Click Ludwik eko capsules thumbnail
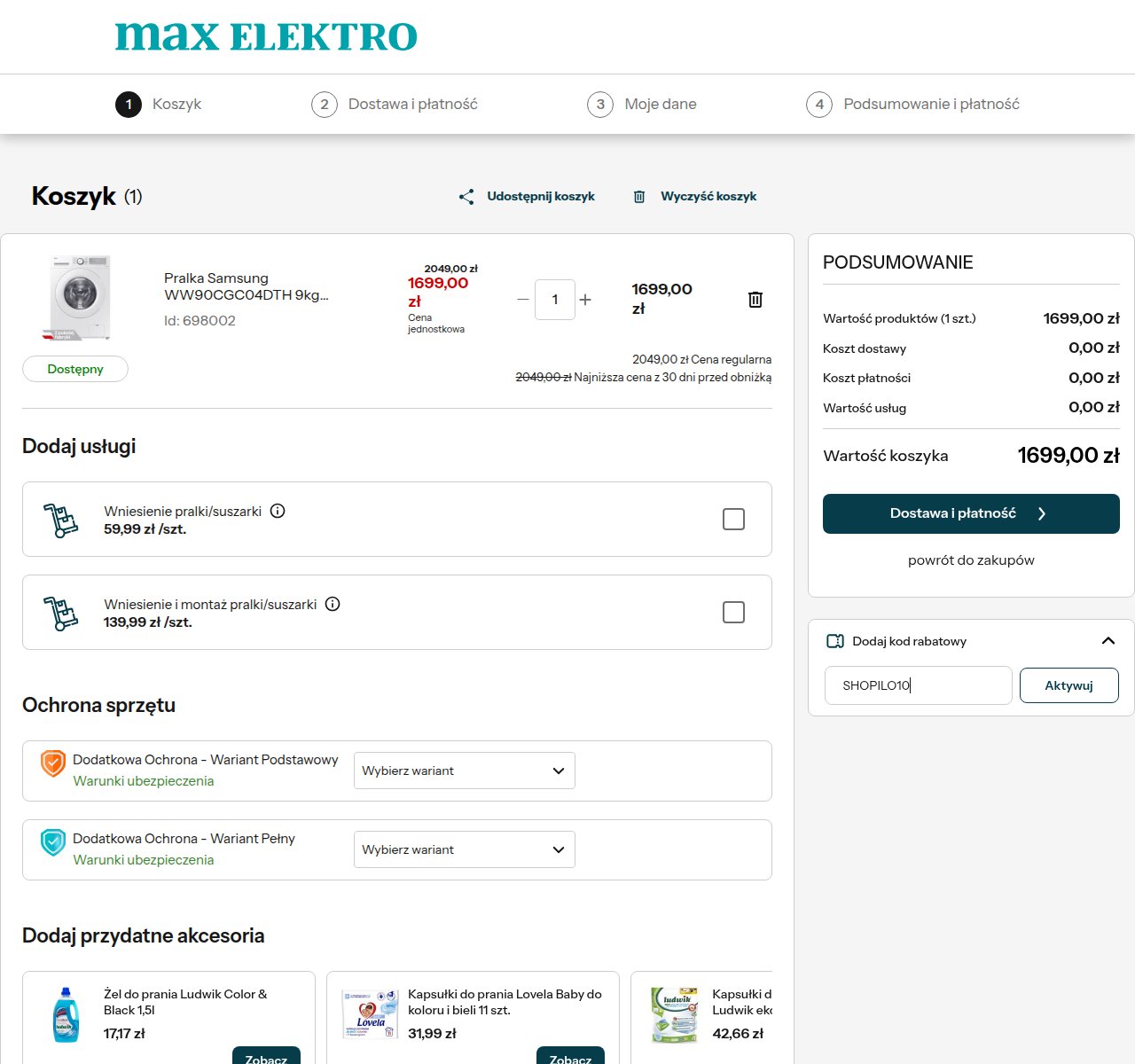 pyautogui.click(x=675, y=1015)
